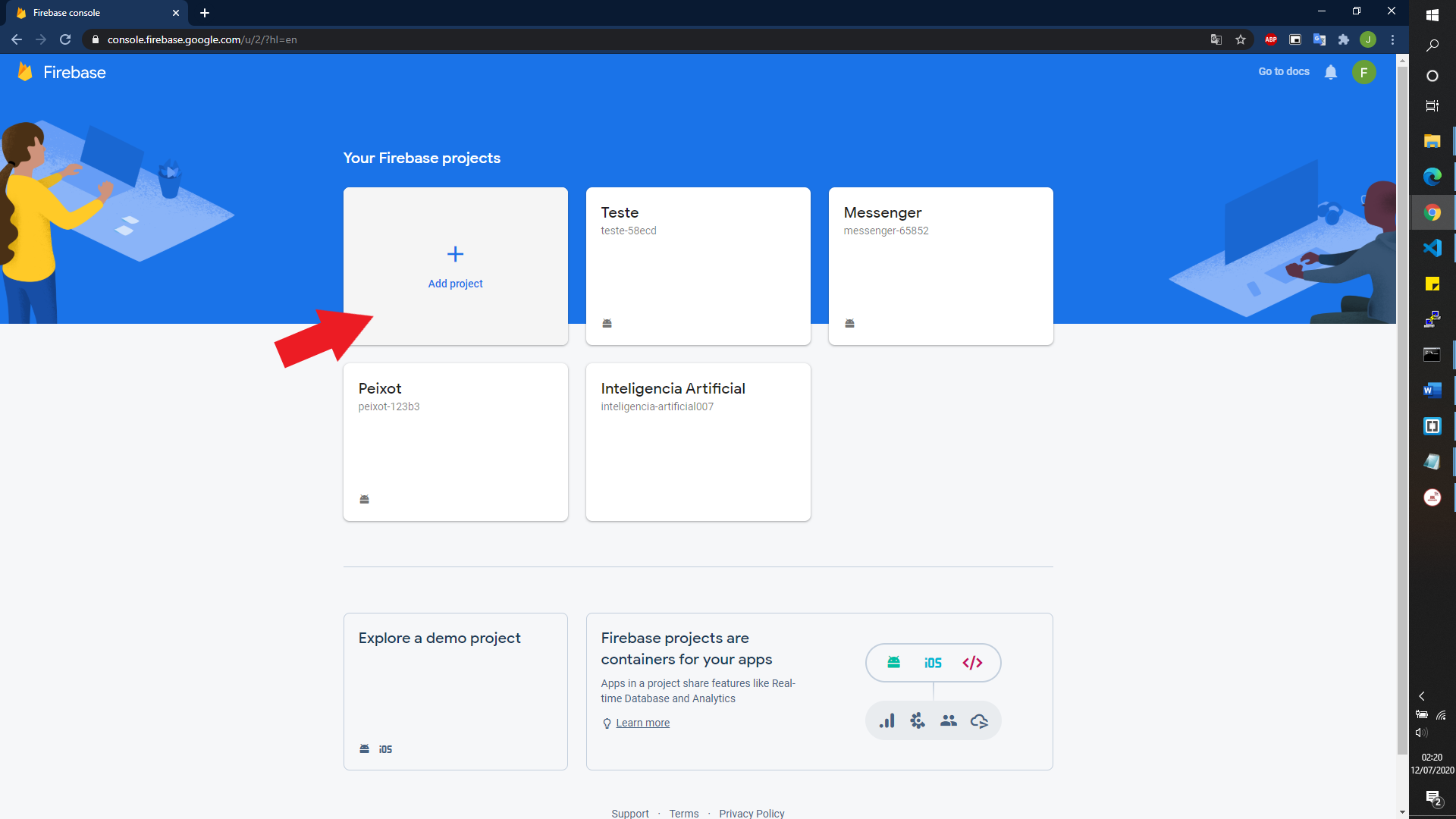Open the notifications bell

coord(1330,72)
